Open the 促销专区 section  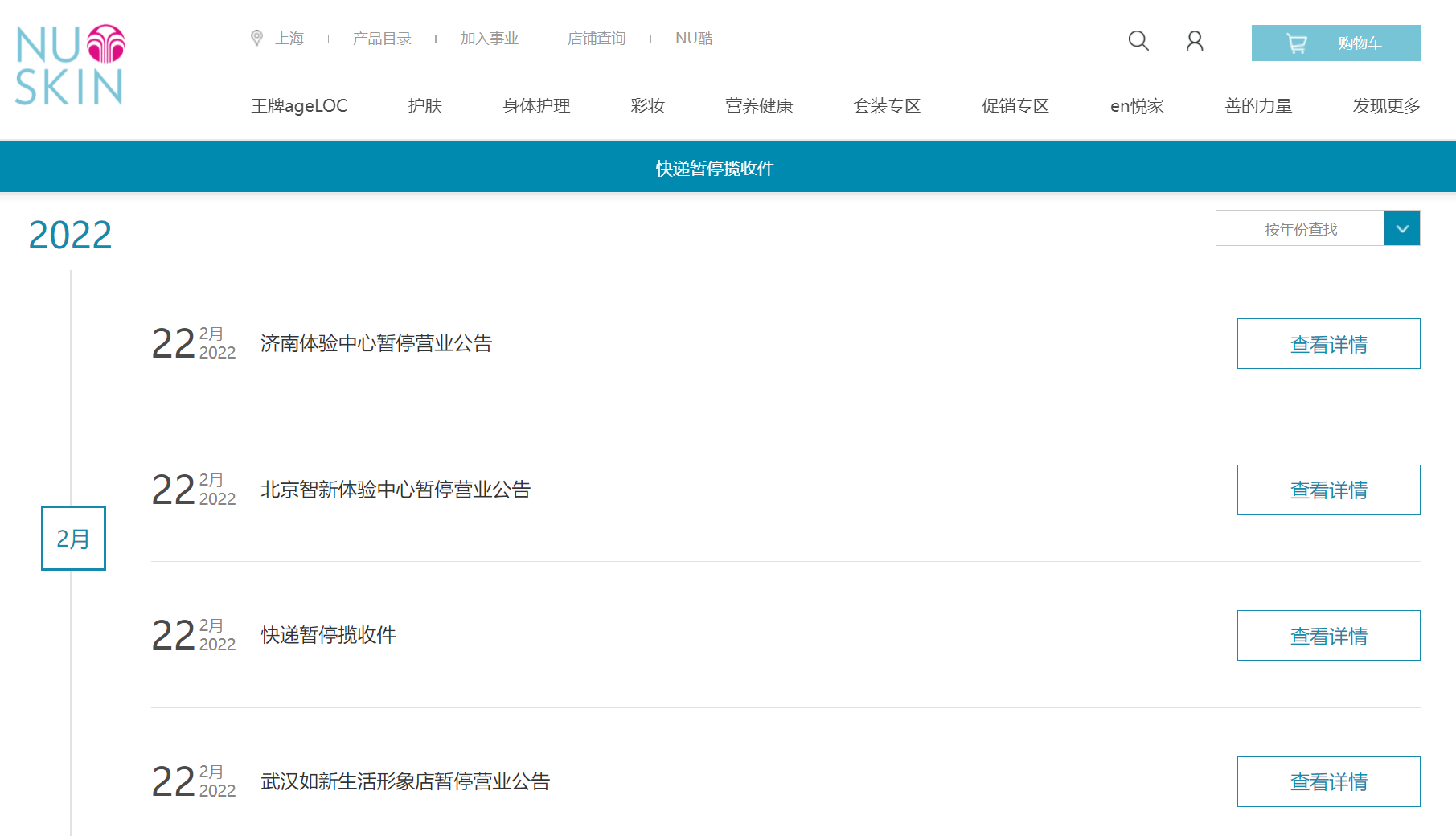coord(1014,105)
